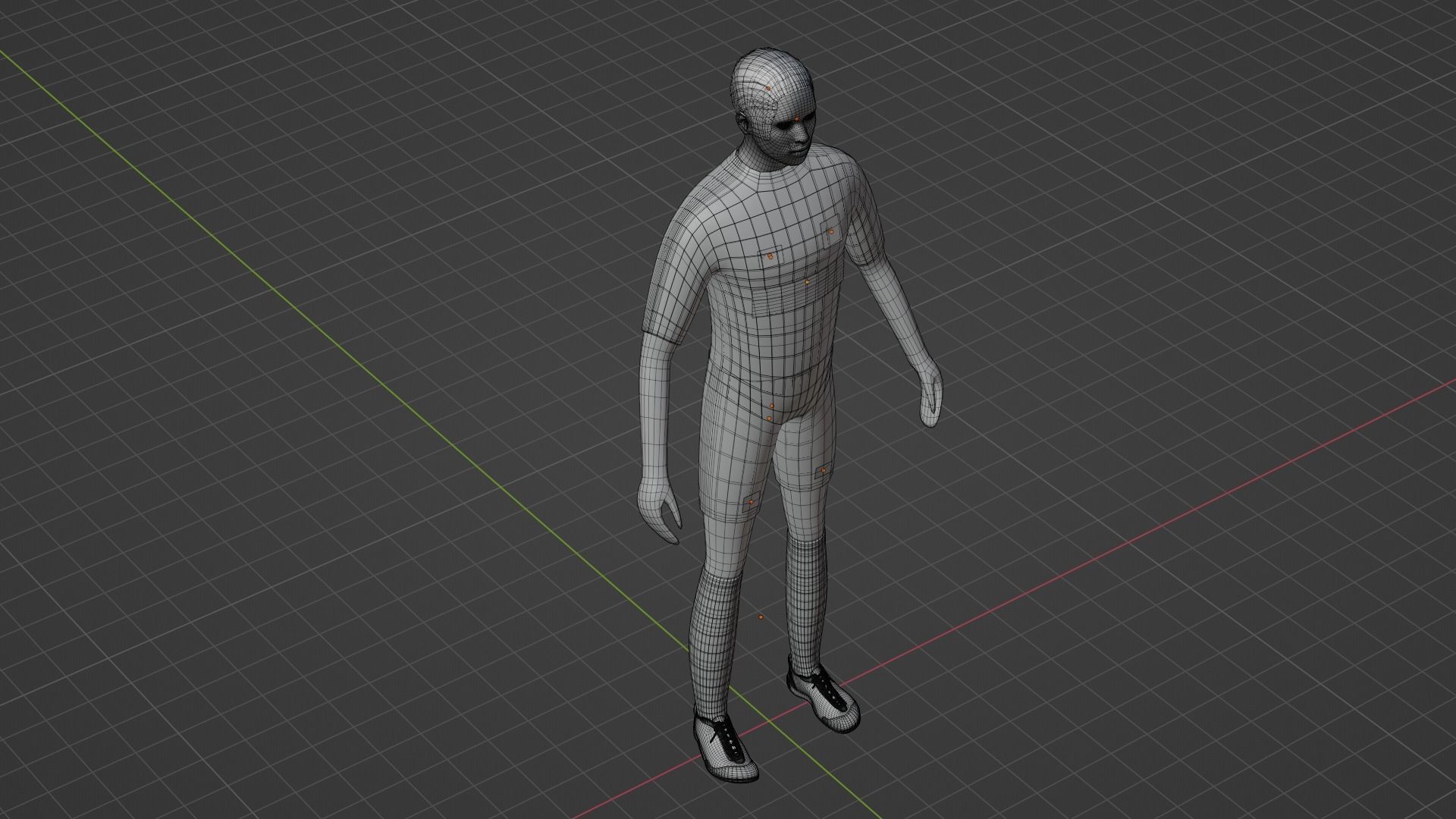Viewport: 1456px width, 819px height.
Task: Select the hand hanging beside the hip
Action: tap(931, 396)
